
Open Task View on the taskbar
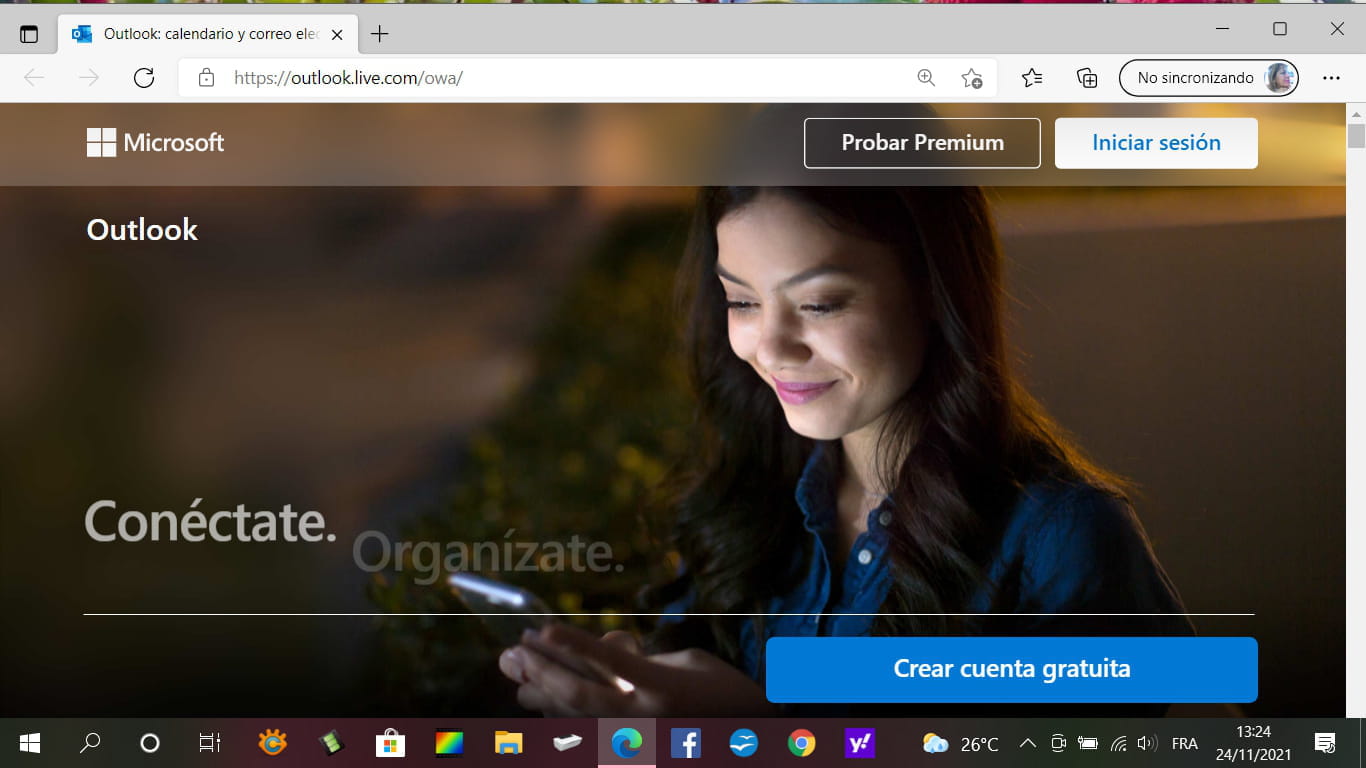pos(209,743)
